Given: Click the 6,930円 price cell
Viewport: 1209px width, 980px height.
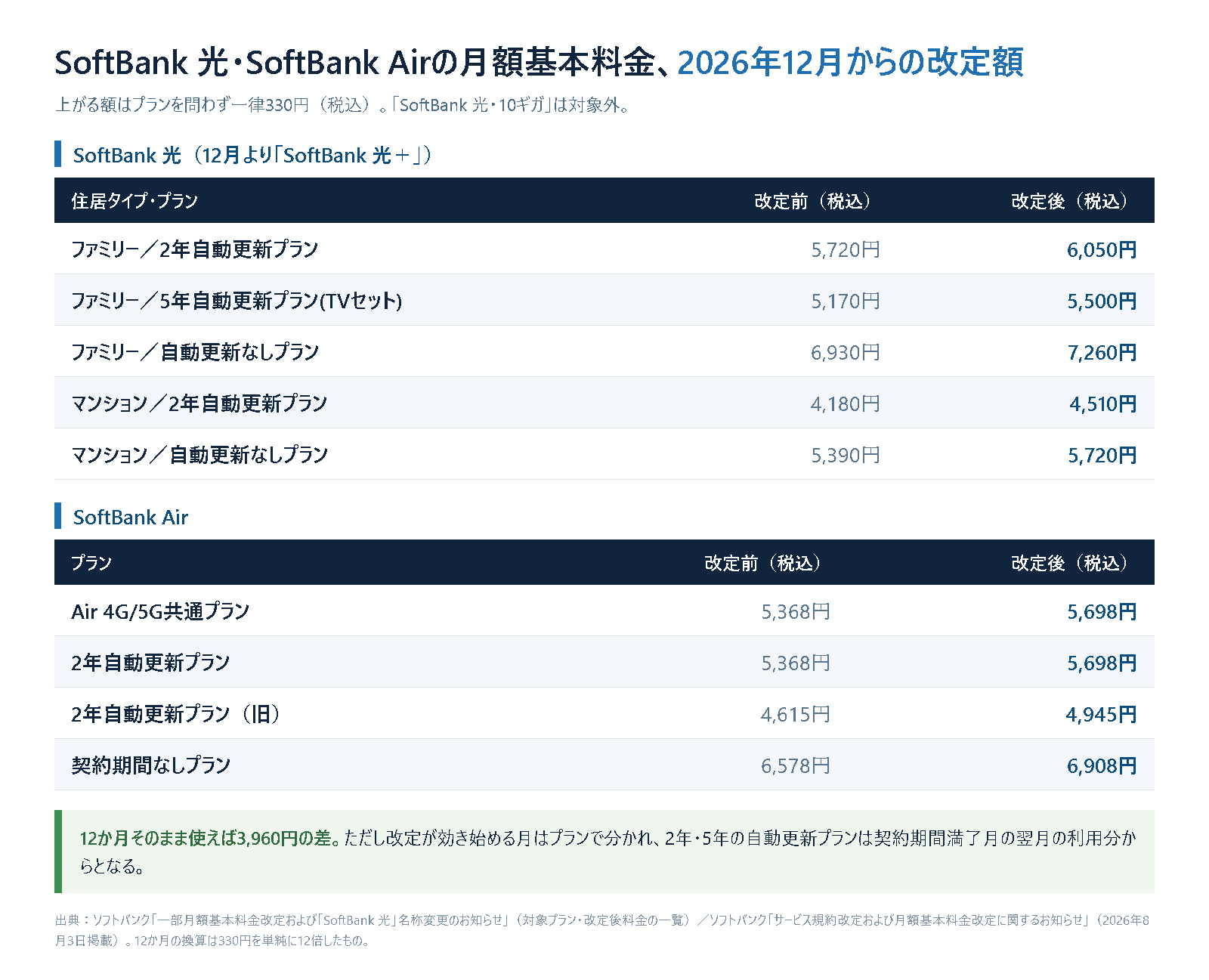Looking at the screenshot, I should [846, 353].
